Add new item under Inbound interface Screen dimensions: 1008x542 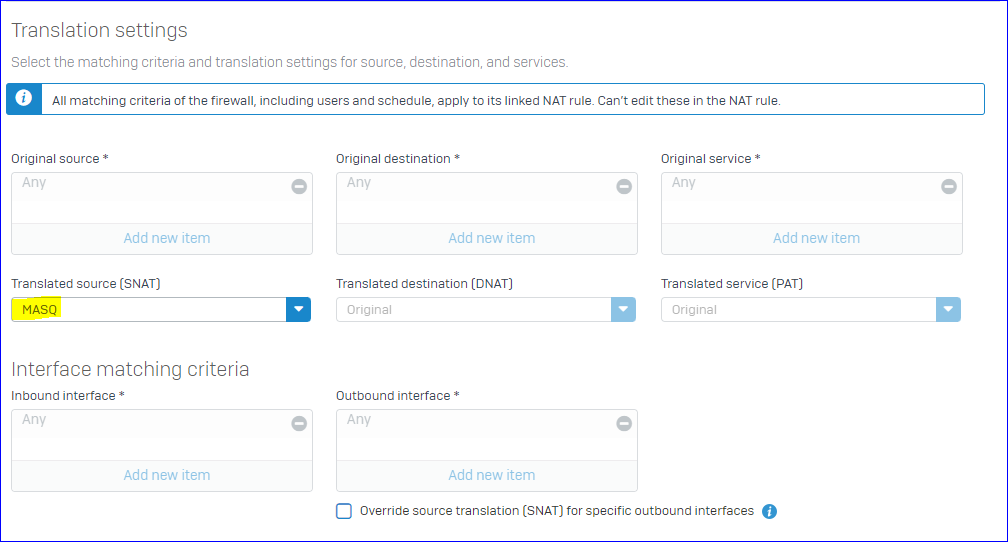point(166,475)
